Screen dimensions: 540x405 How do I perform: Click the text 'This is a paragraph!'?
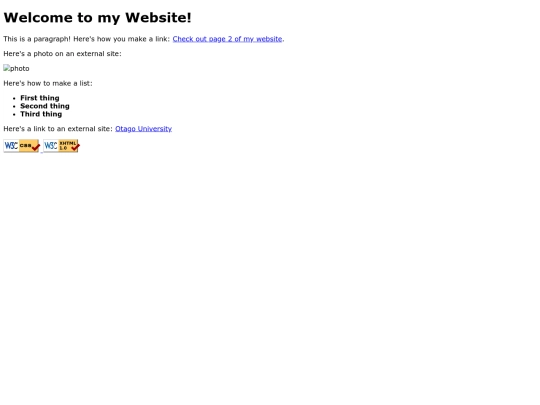[37, 39]
